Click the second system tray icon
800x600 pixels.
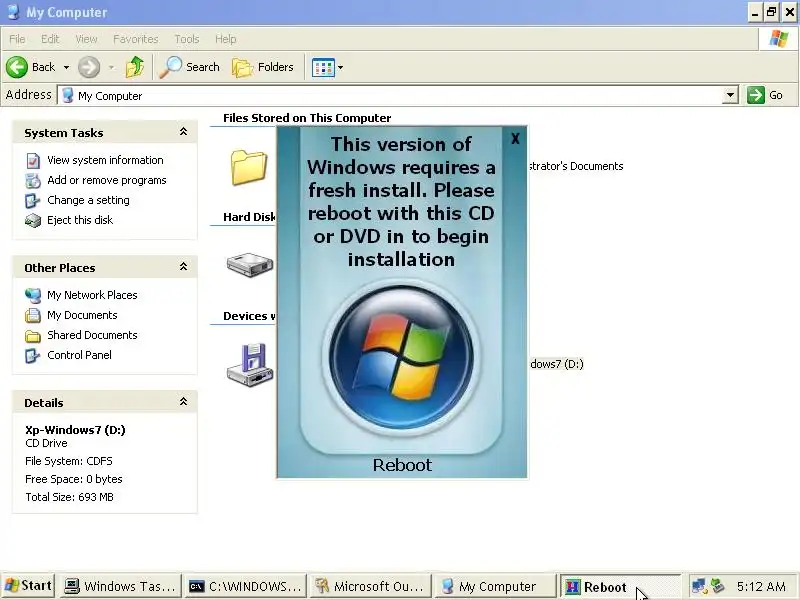(717, 586)
